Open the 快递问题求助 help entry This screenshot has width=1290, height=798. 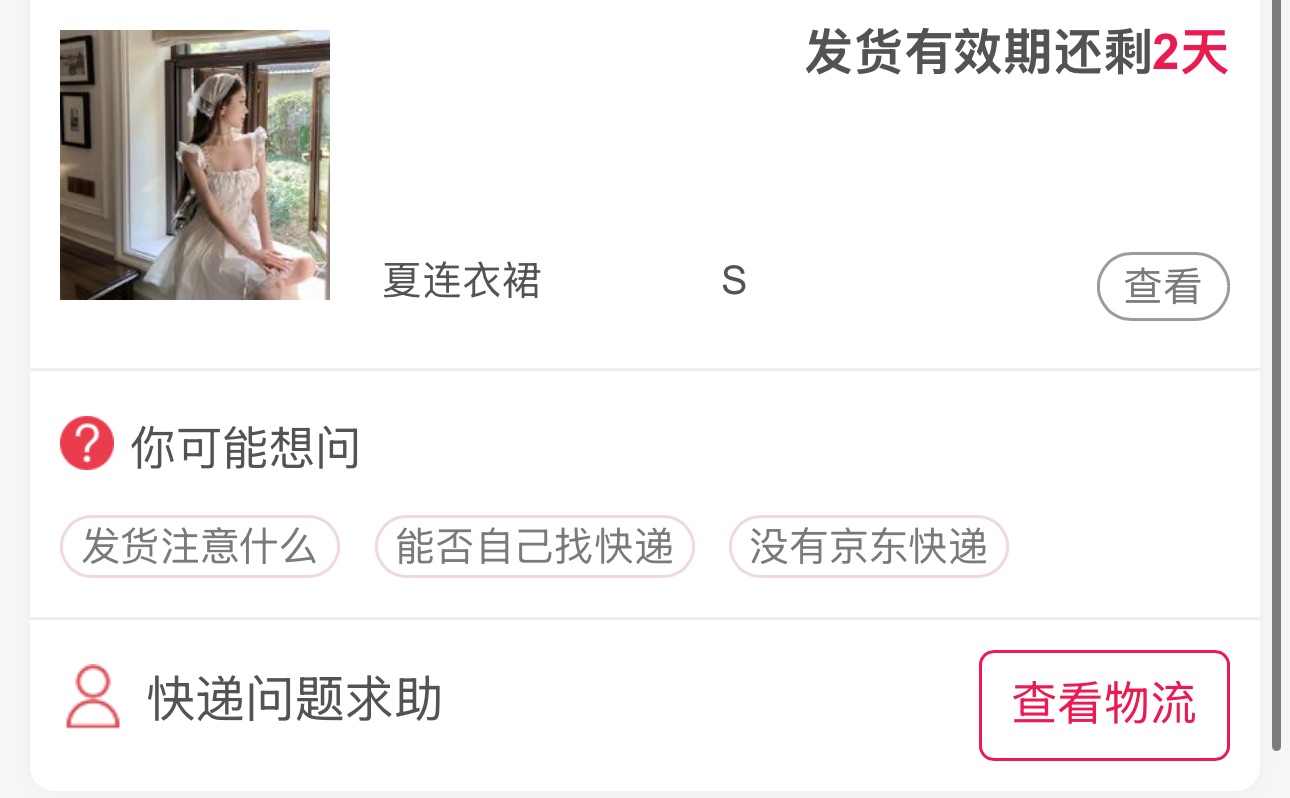point(295,698)
